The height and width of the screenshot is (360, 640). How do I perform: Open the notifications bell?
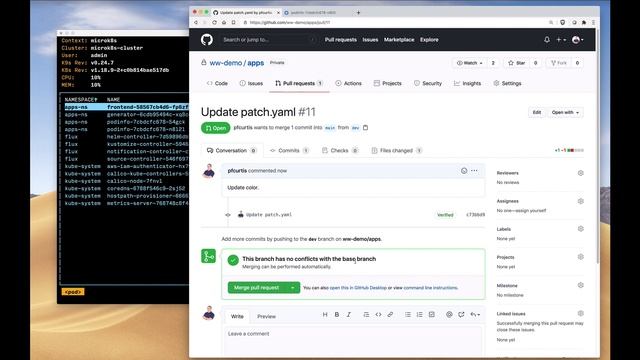(547, 40)
